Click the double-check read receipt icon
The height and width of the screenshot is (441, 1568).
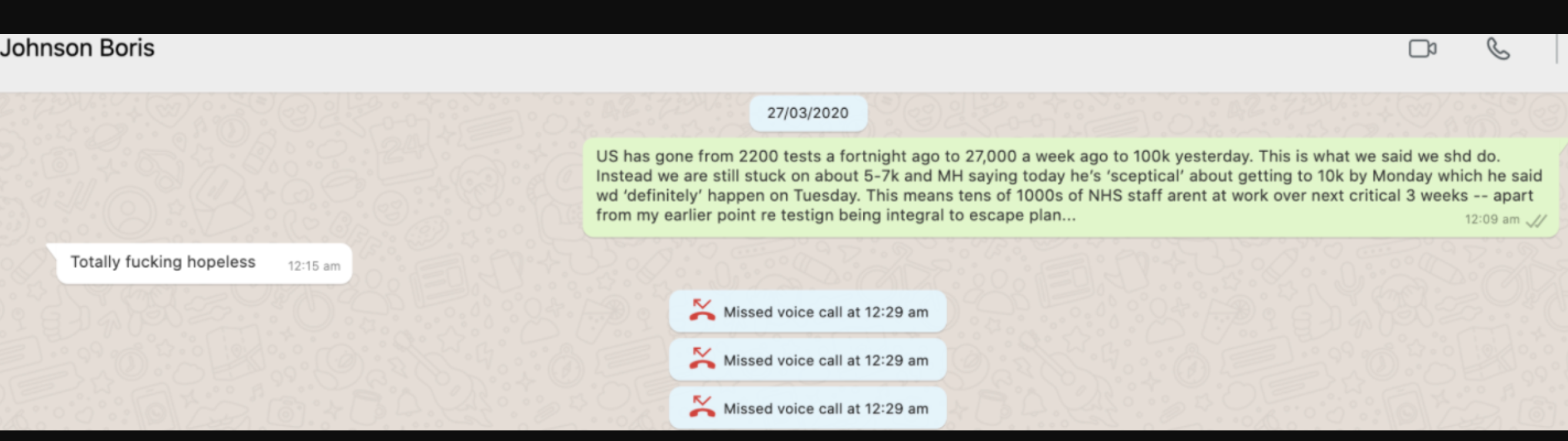pos(1536,220)
